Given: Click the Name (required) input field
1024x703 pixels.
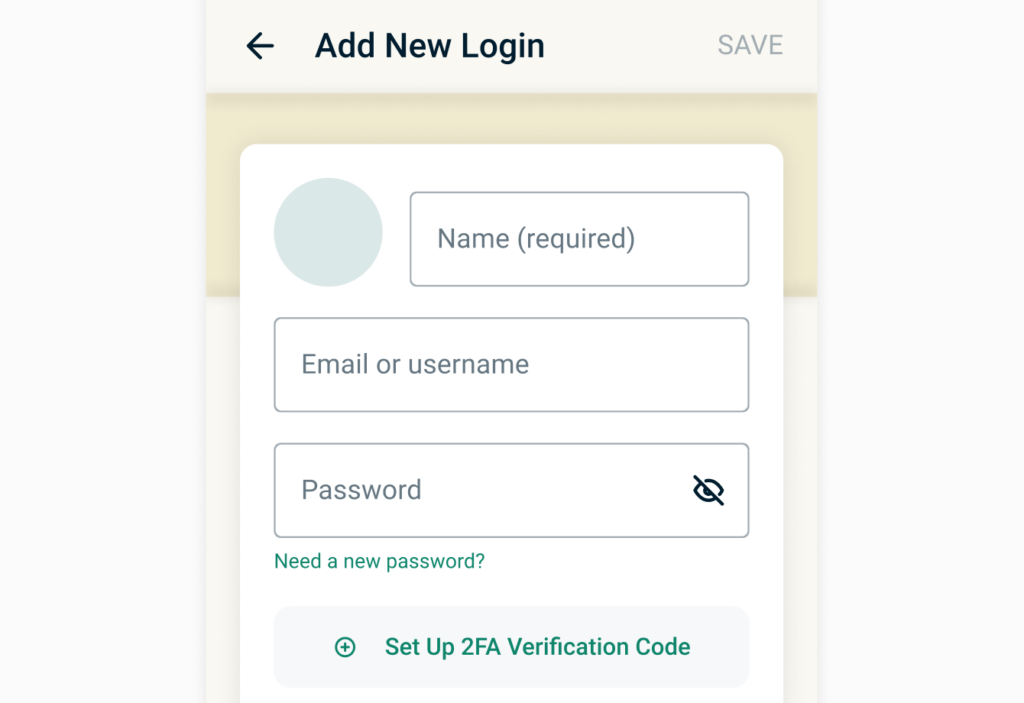Looking at the screenshot, I should 579,239.
